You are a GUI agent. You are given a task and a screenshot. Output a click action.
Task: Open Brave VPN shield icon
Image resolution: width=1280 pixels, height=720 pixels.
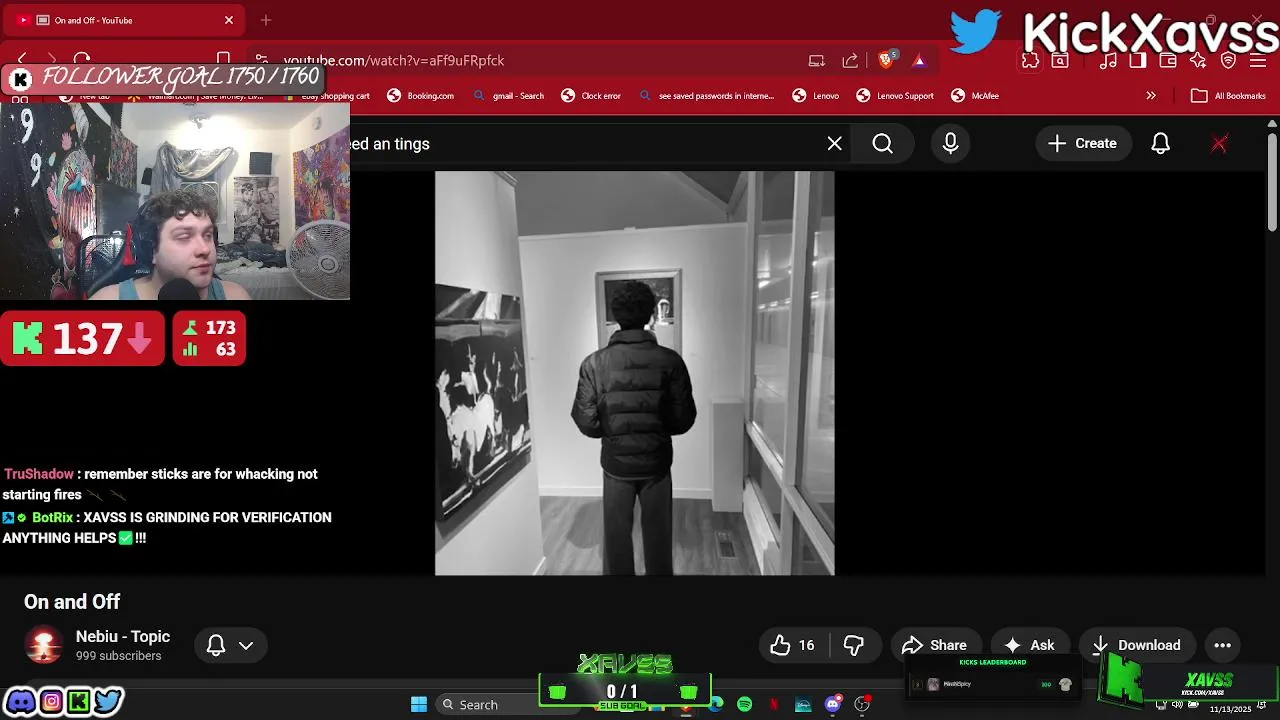(x=1229, y=60)
